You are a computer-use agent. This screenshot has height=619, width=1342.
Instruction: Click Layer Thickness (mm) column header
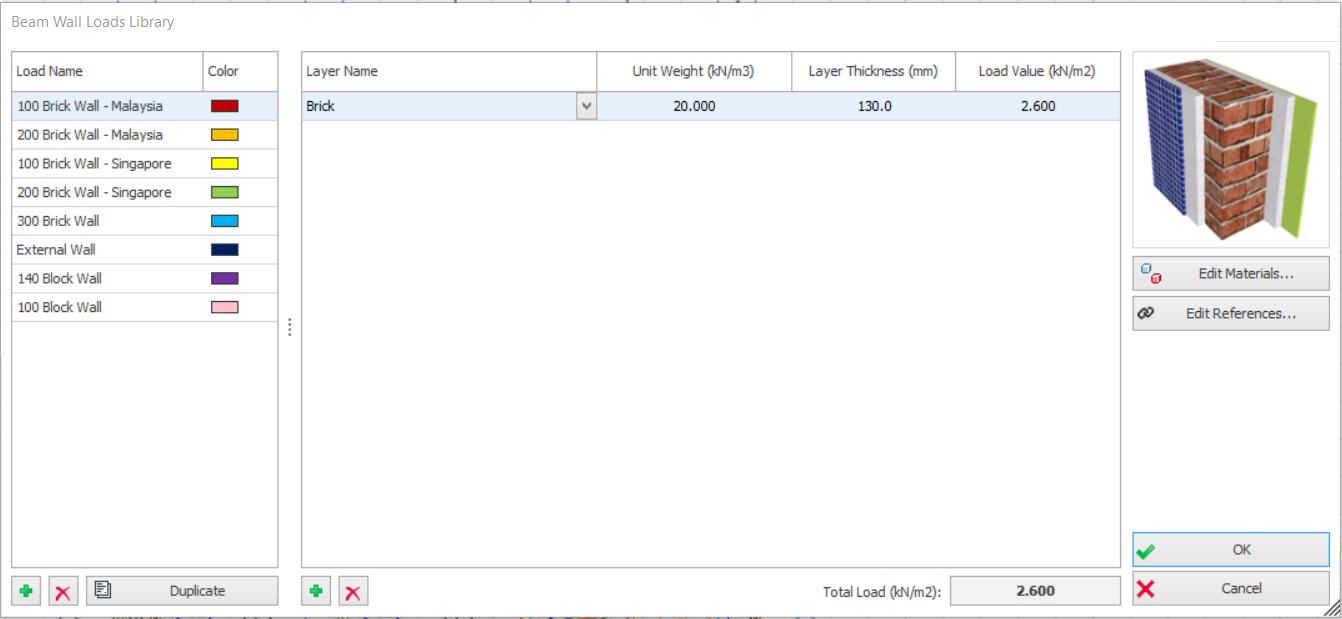pyautogui.click(x=873, y=72)
